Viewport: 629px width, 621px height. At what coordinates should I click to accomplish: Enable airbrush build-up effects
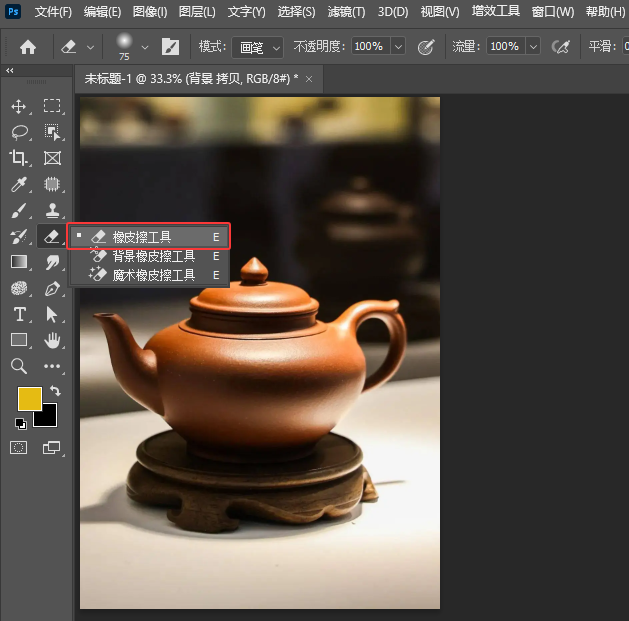(561, 47)
